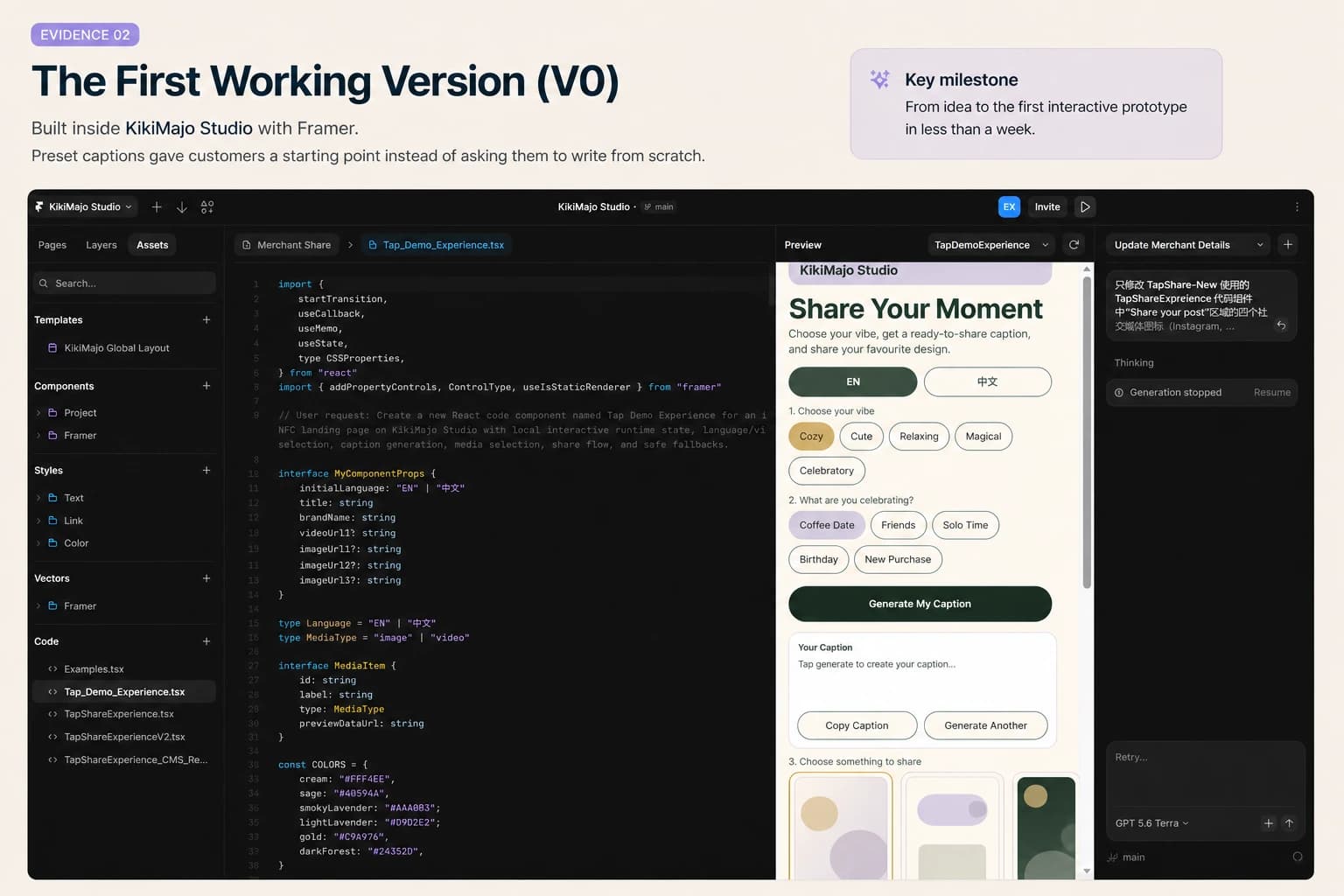1344x896 pixels.
Task: Click the attach plus icon in chat input
Action: pos(1269,823)
